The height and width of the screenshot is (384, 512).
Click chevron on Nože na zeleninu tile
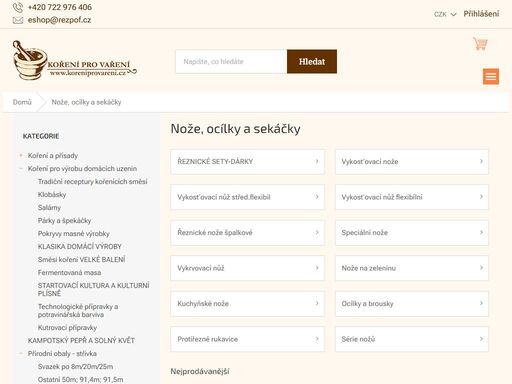[x=481, y=268]
